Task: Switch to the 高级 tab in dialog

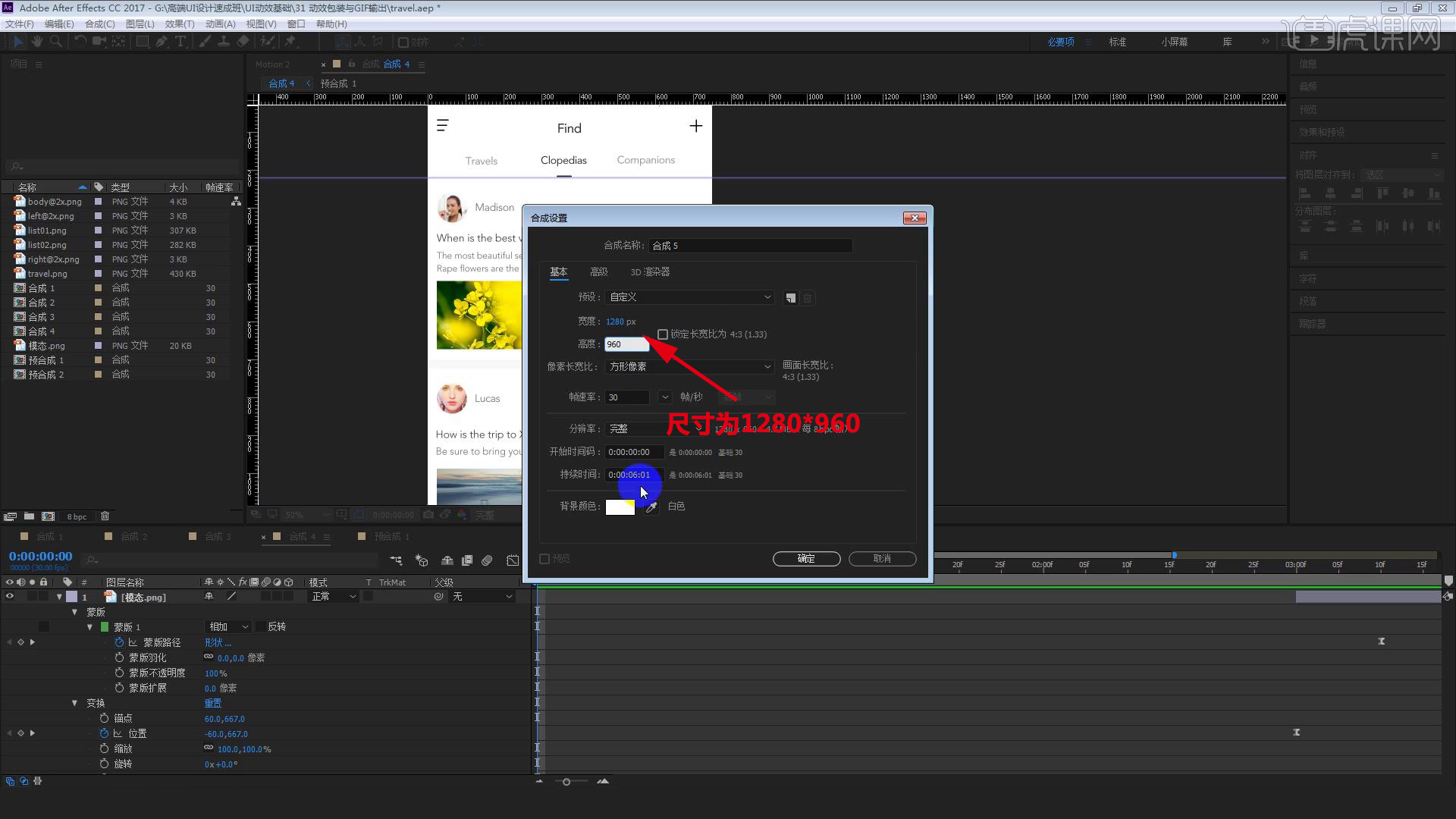Action: coord(598,272)
